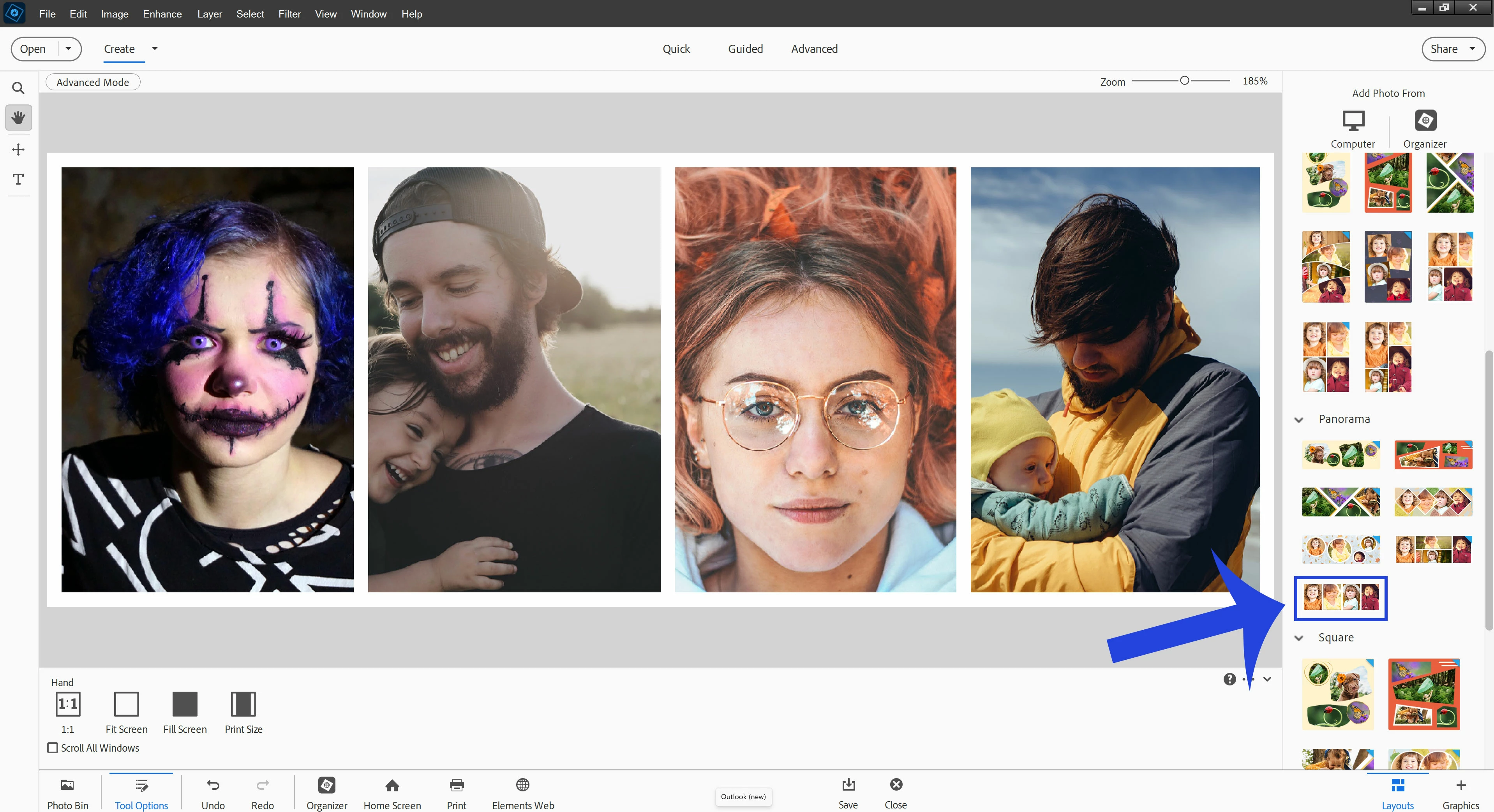Go to the Home Screen
1494x812 pixels.
click(x=392, y=793)
